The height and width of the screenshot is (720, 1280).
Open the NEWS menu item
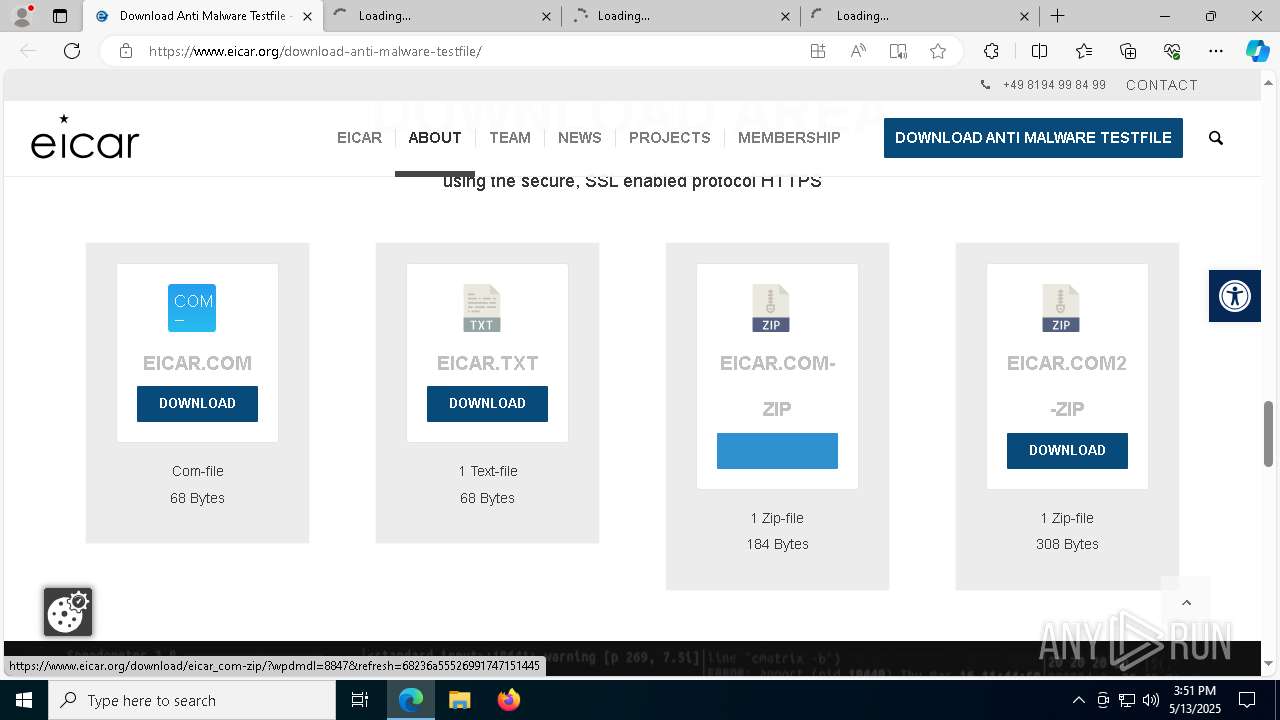[580, 138]
